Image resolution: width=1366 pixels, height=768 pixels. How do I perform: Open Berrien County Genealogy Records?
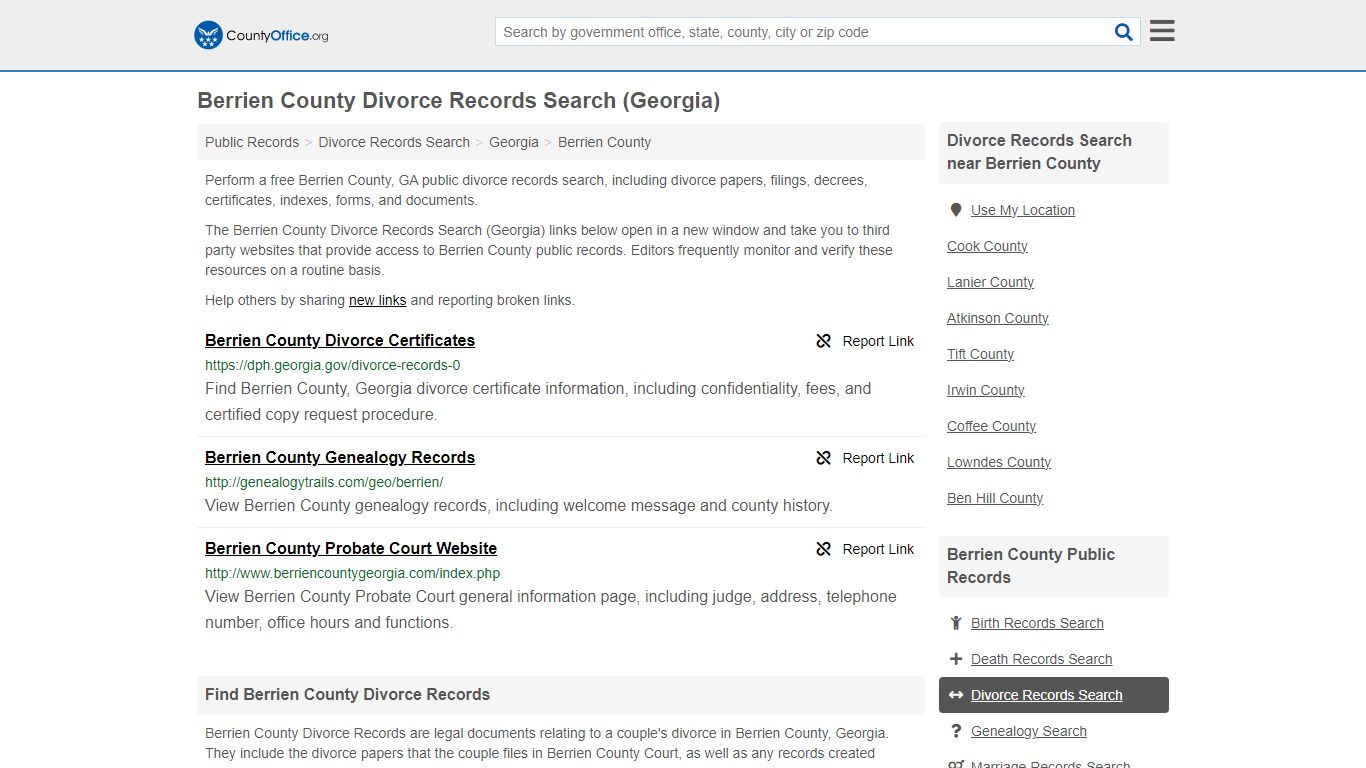[340, 457]
